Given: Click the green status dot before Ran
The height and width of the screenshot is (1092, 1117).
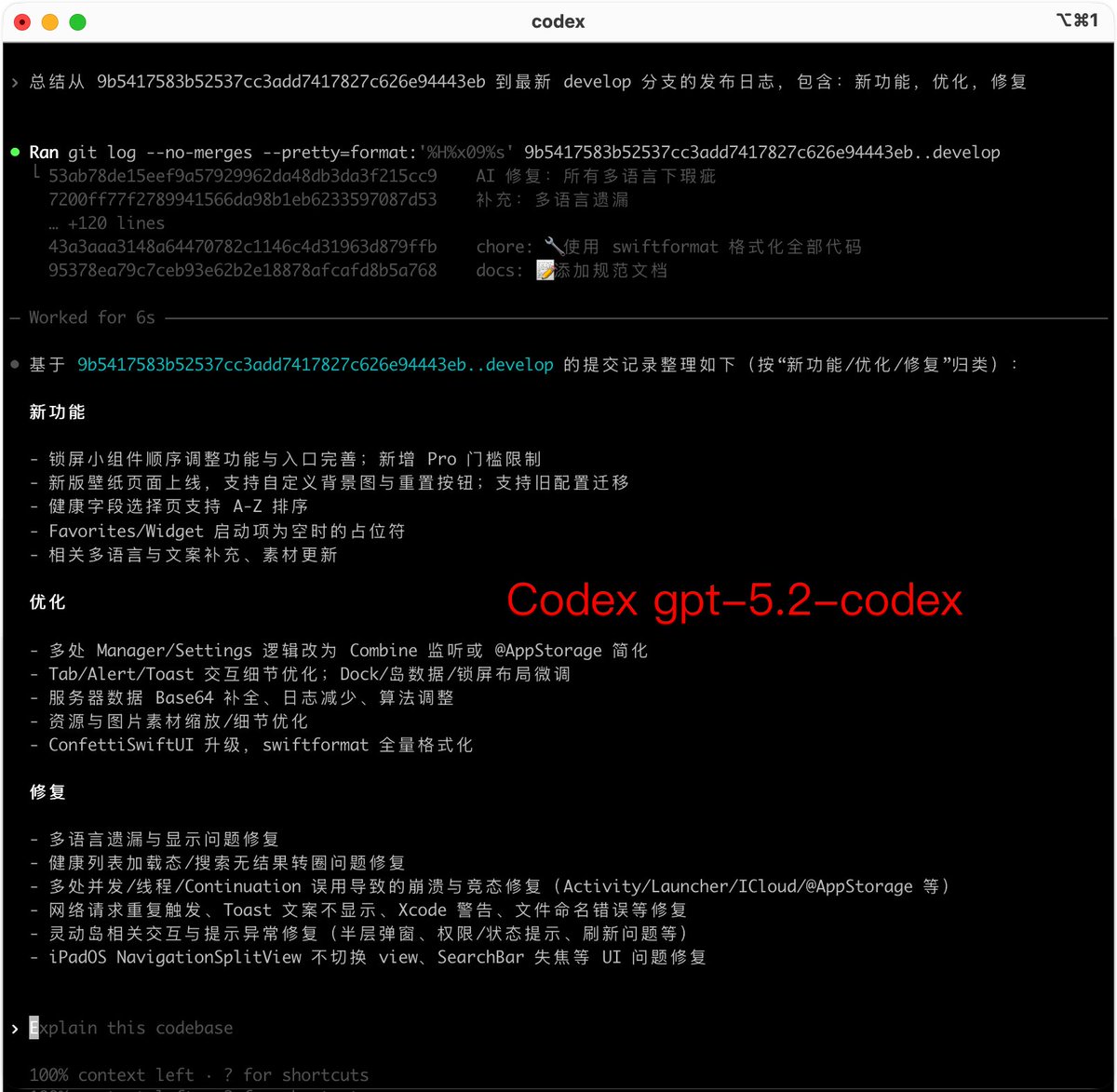Looking at the screenshot, I should click(x=15, y=152).
